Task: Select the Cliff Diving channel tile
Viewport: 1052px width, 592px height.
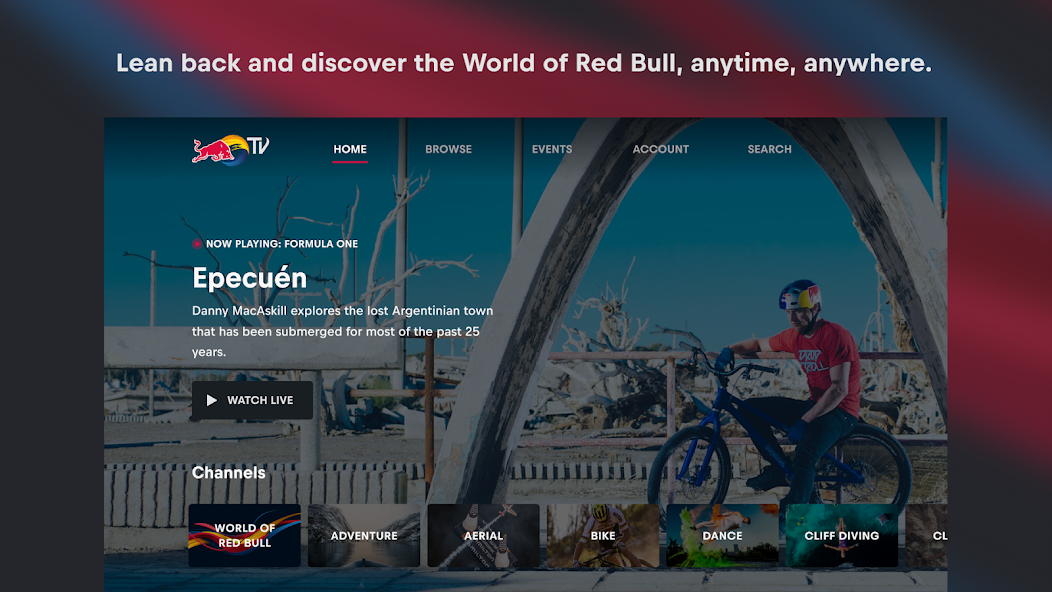Action: coord(841,536)
